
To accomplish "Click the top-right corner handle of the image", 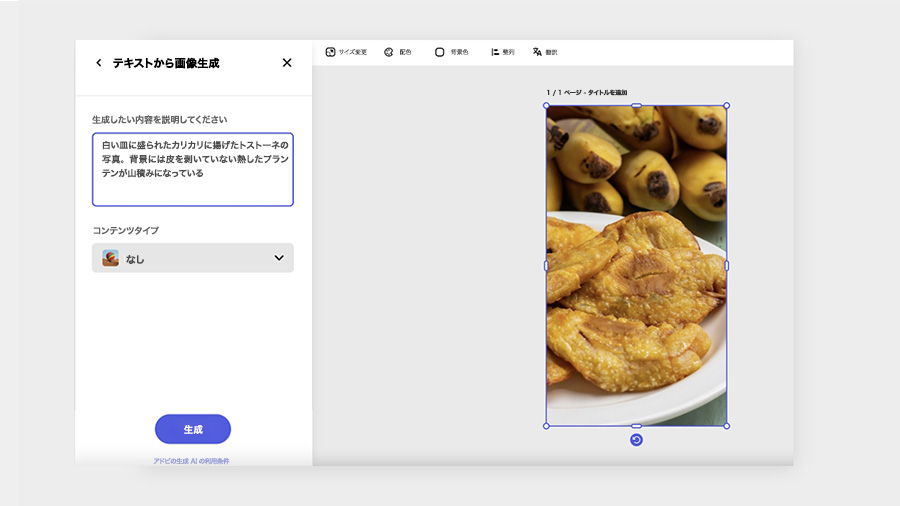I will tap(727, 106).
